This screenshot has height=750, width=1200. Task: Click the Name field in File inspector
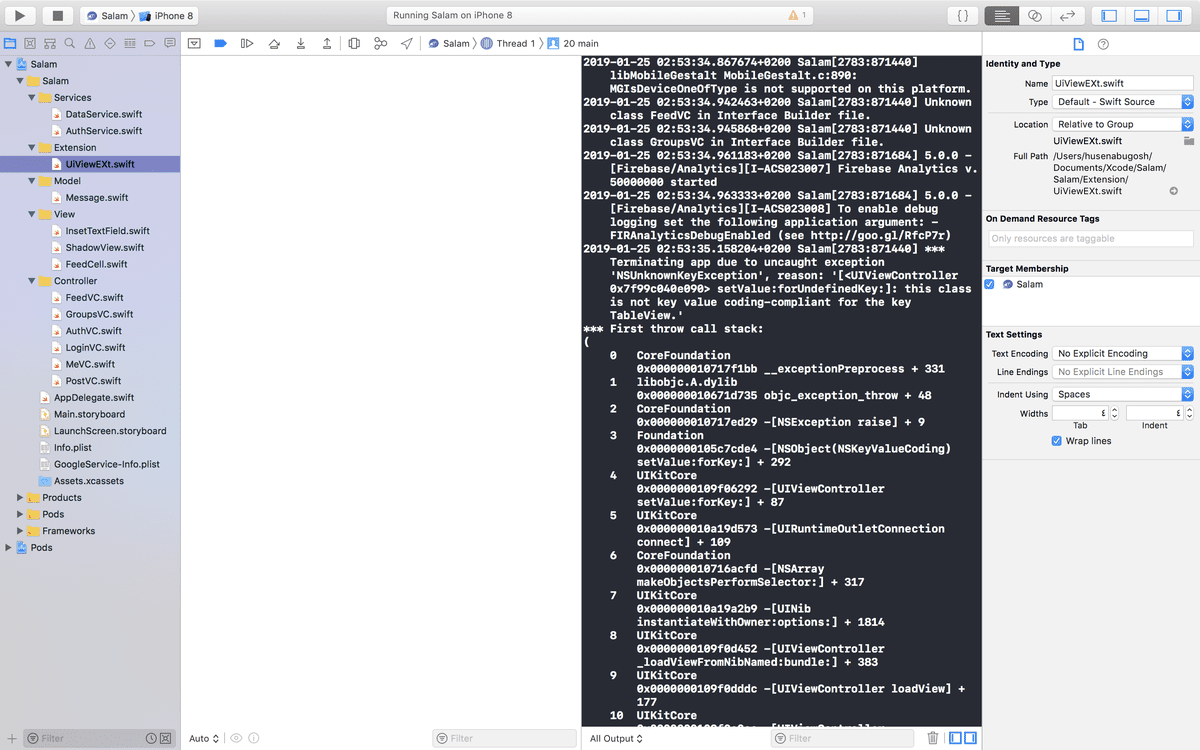pyautogui.click(x=1123, y=83)
